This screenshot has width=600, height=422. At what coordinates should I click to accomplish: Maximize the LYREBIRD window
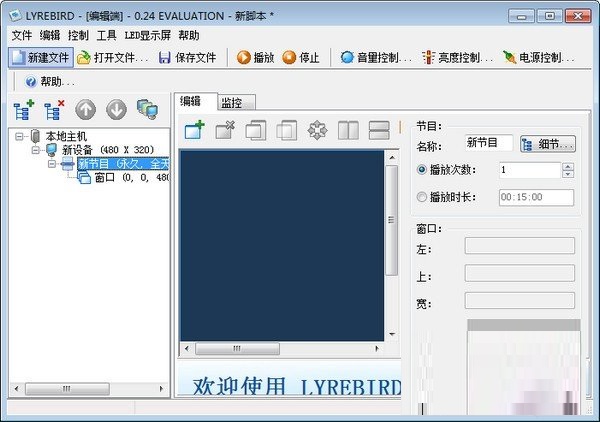point(549,16)
